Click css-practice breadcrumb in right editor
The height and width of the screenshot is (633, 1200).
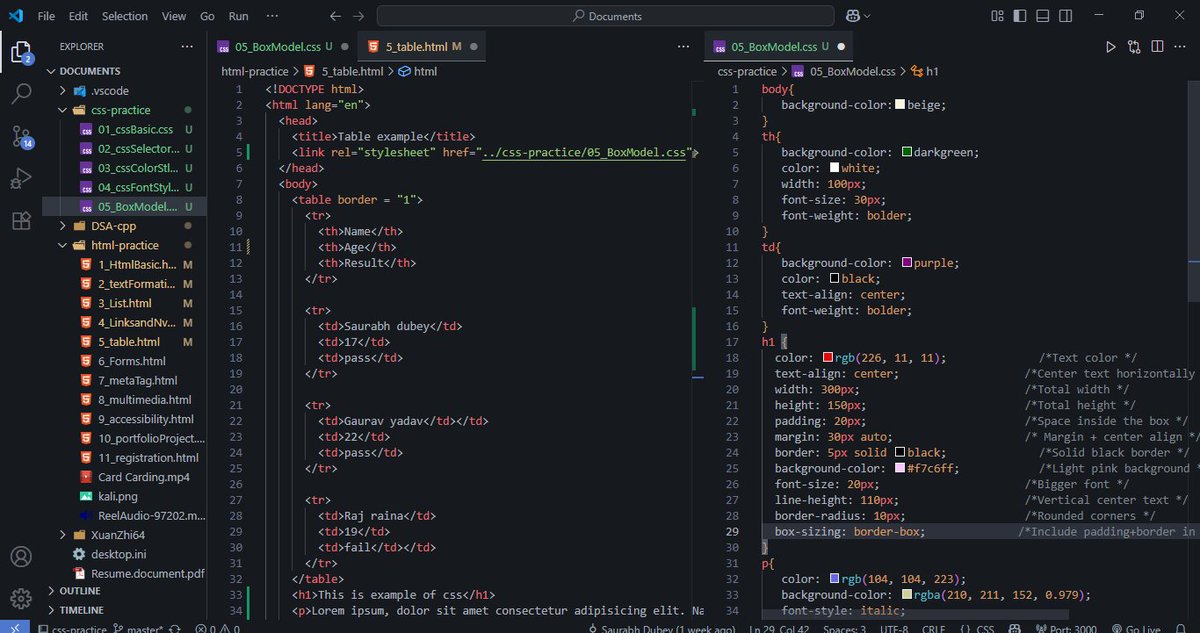[x=747, y=71]
